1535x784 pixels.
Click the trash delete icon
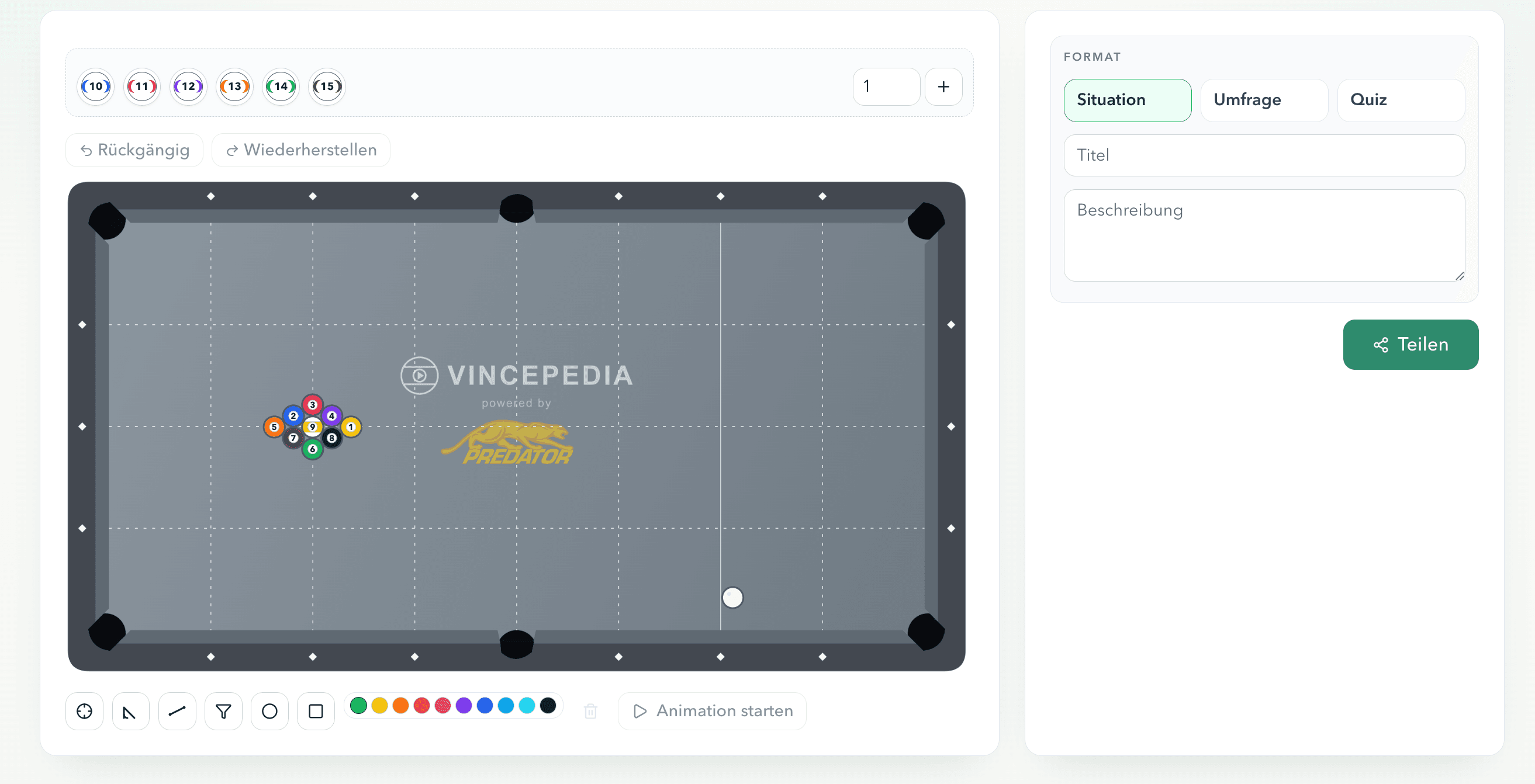tap(590, 712)
